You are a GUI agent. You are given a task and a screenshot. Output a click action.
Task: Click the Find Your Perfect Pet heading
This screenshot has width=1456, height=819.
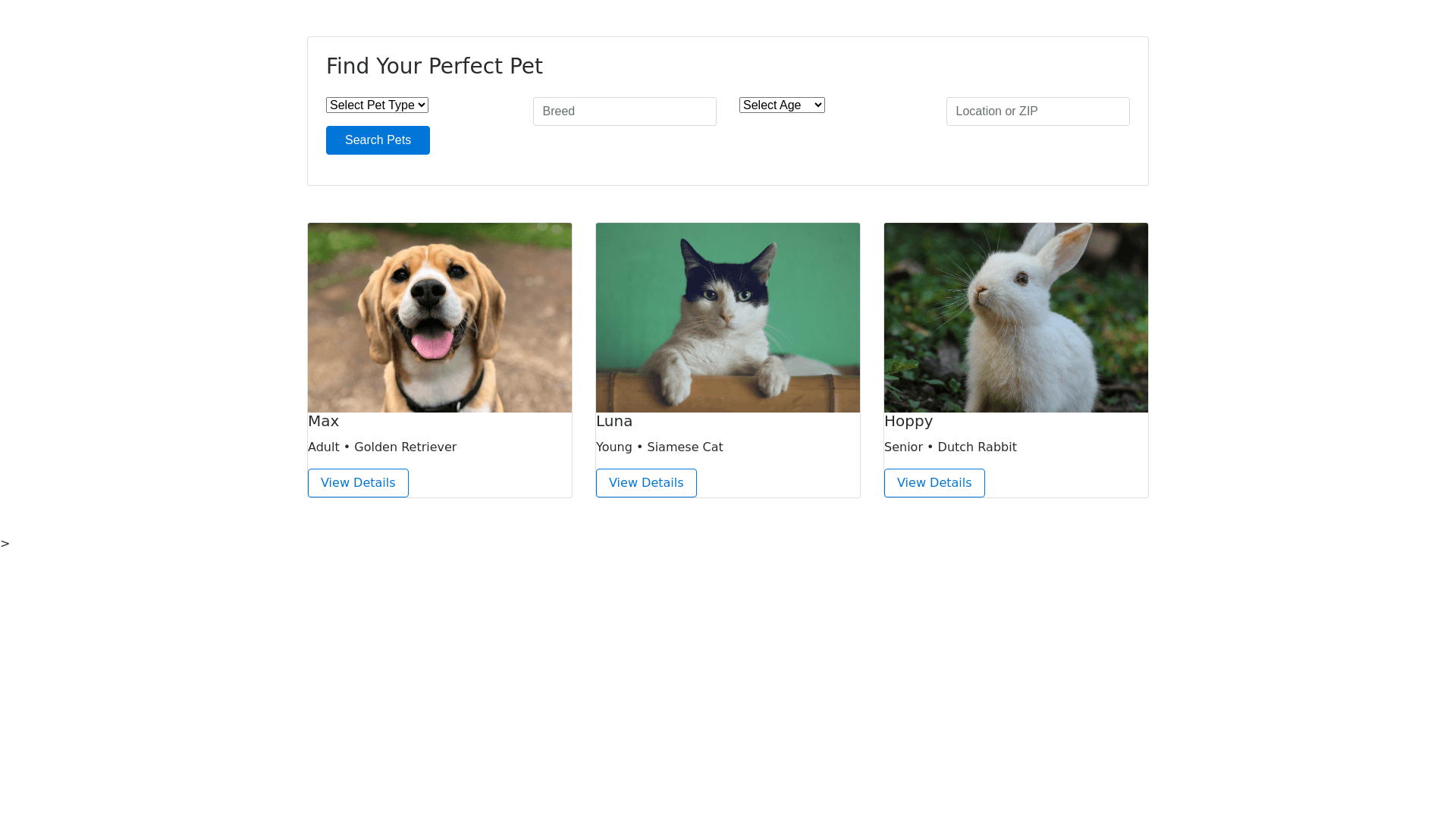[435, 67]
